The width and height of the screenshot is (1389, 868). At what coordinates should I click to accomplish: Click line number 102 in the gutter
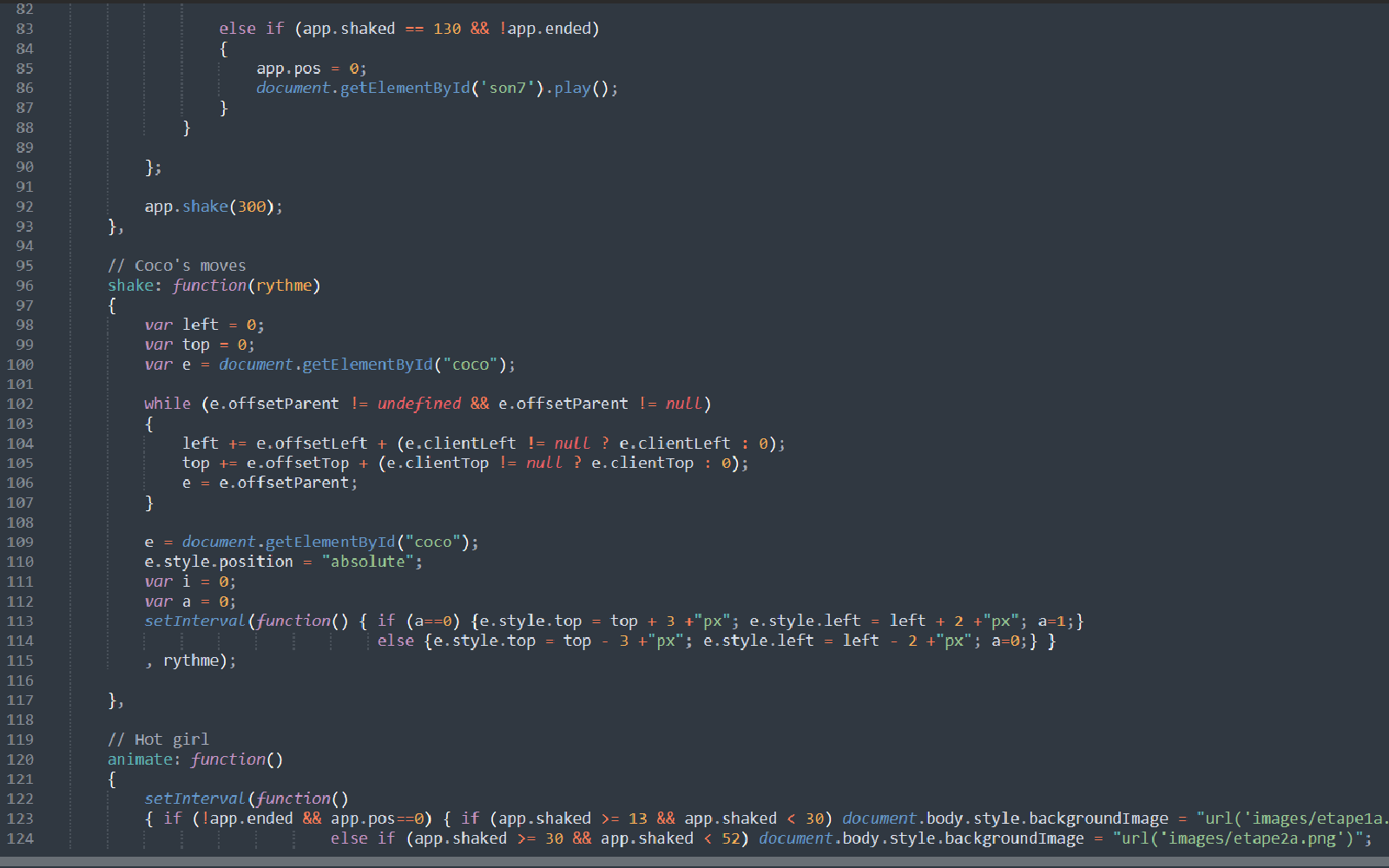click(21, 404)
